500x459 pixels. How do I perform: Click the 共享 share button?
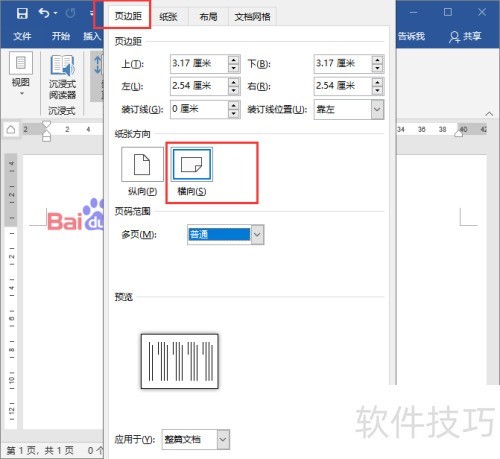(x=465, y=36)
